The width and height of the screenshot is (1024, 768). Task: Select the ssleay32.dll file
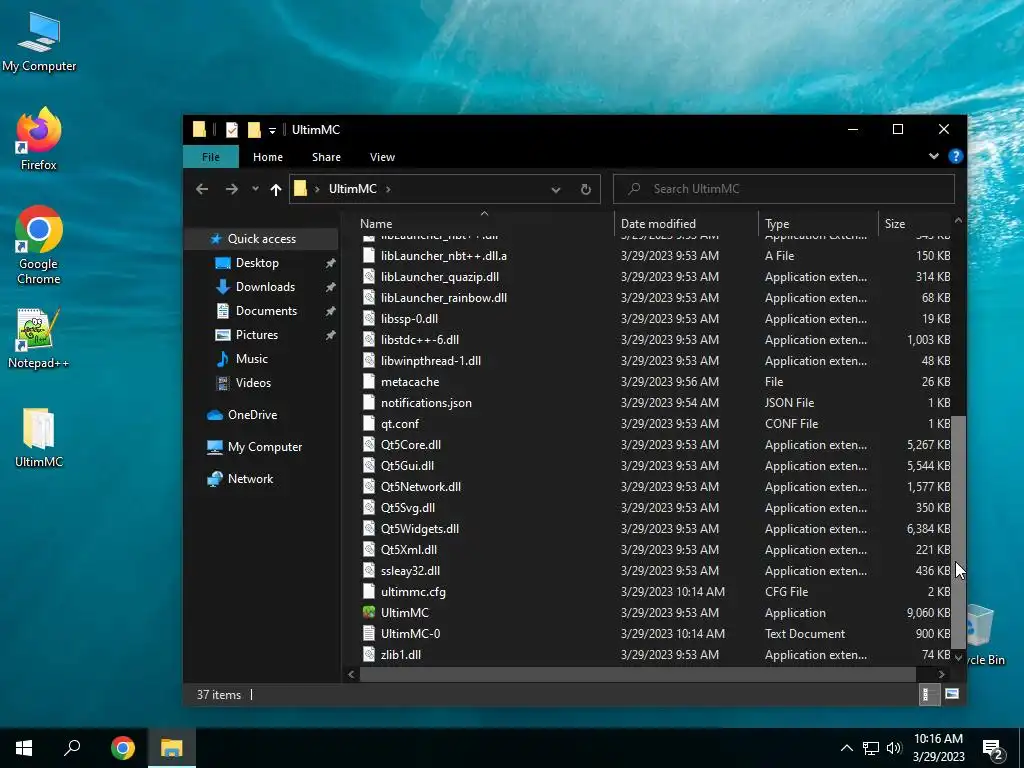(x=410, y=571)
